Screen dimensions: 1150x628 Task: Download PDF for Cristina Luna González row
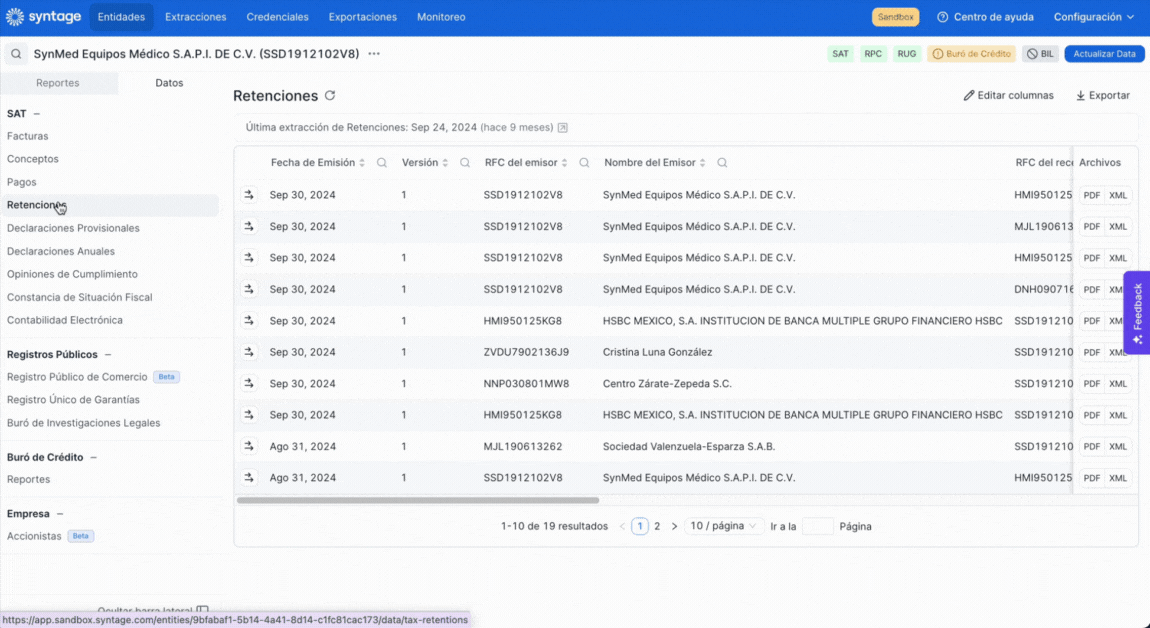tap(1091, 353)
